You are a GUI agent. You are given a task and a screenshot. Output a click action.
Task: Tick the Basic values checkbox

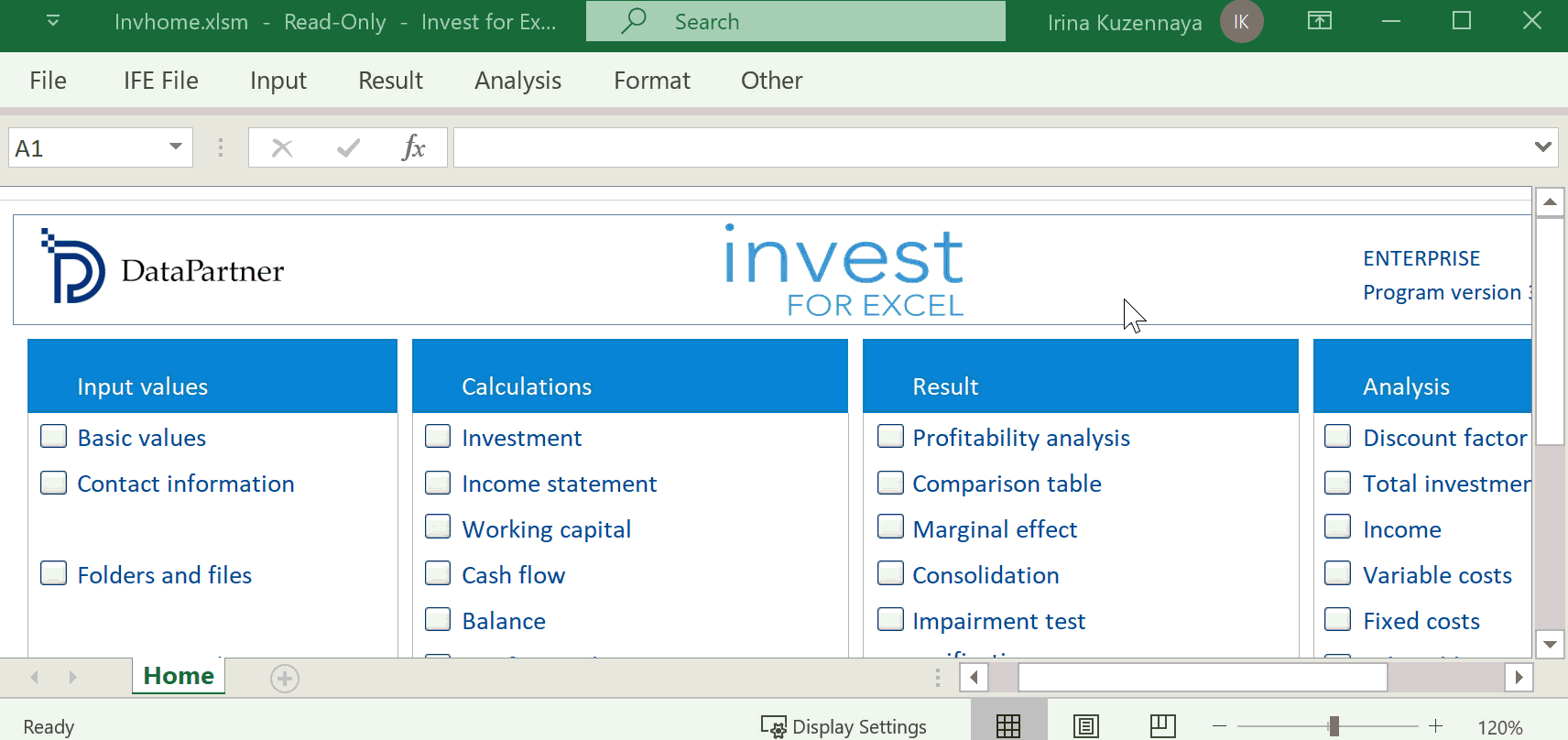[54, 436]
